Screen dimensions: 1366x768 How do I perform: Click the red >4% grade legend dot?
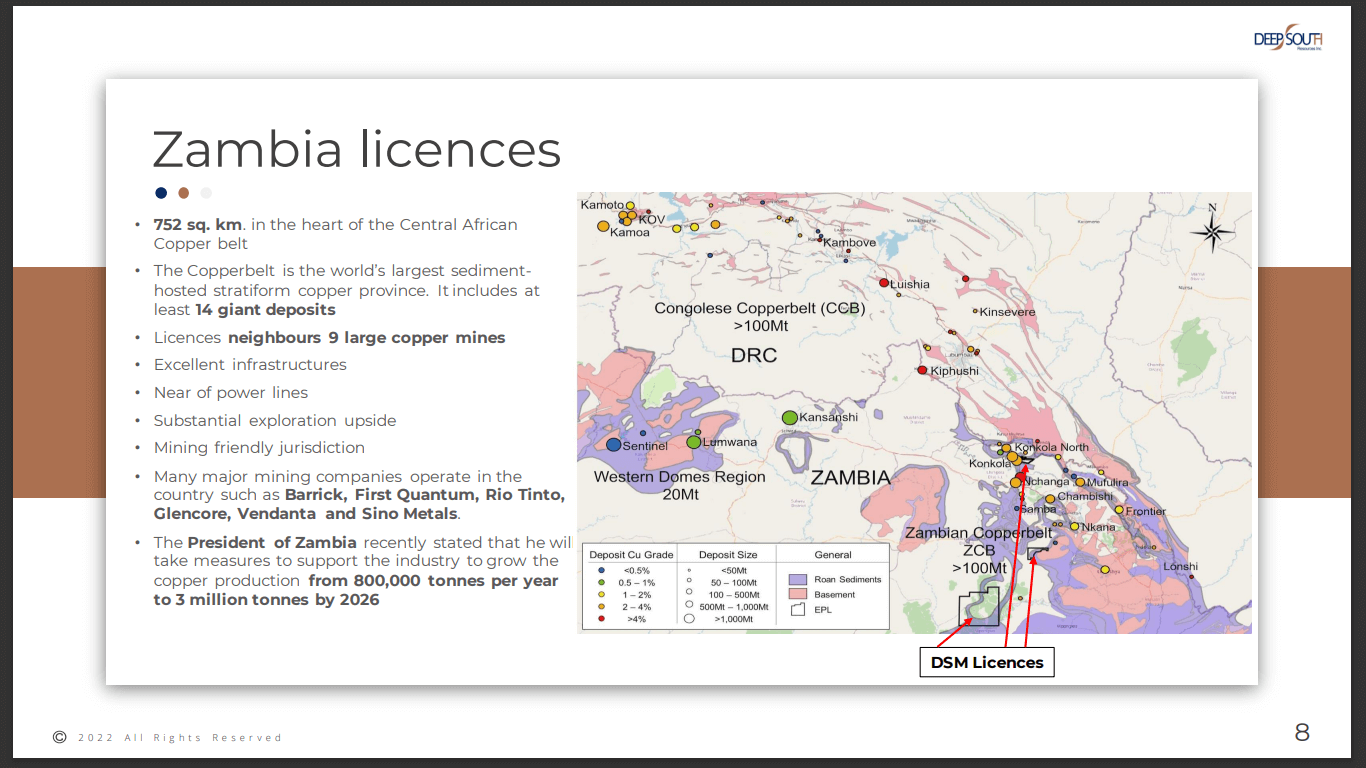point(601,619)
